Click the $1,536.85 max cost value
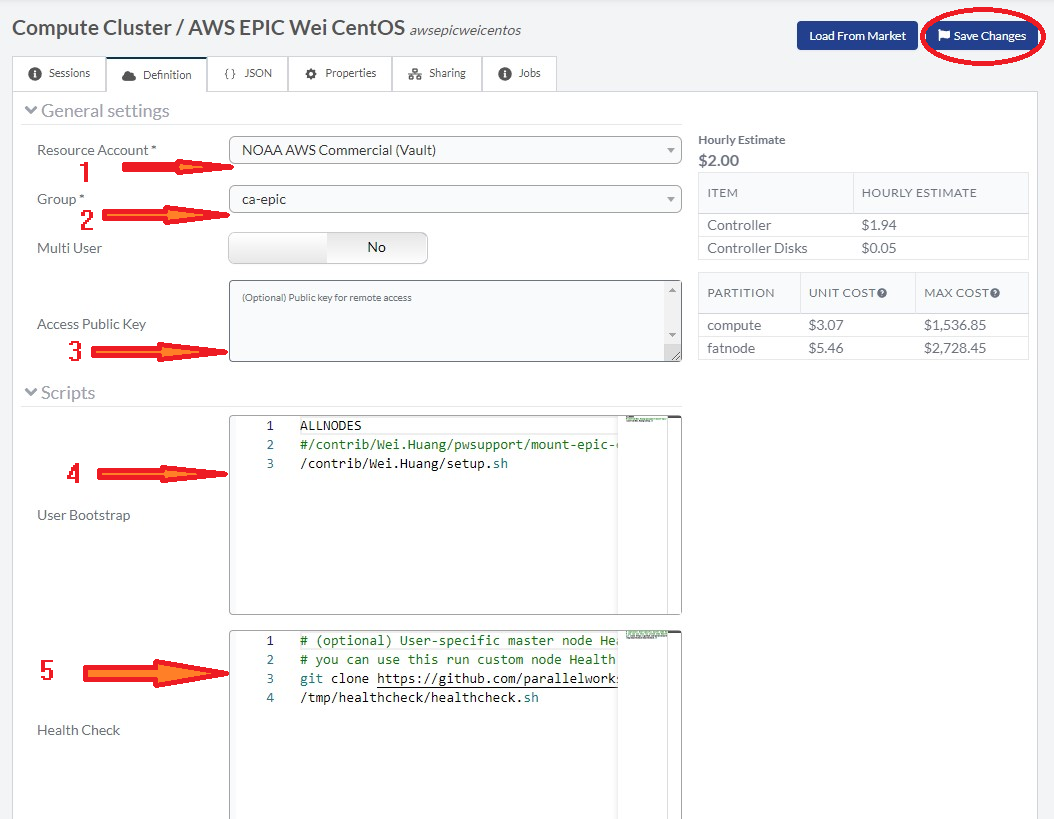This screenshot has width=1054, height=819. point(955,325)
